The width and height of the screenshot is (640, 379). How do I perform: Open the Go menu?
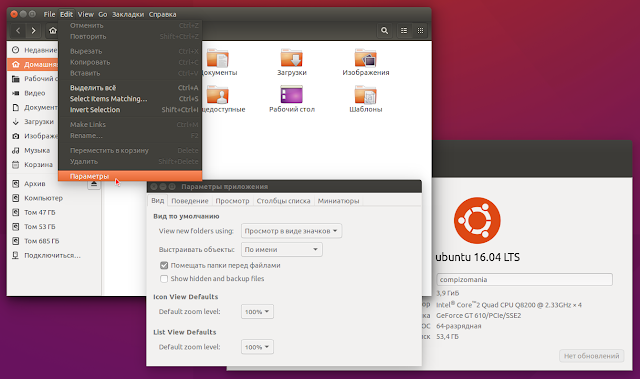point(102,14)
